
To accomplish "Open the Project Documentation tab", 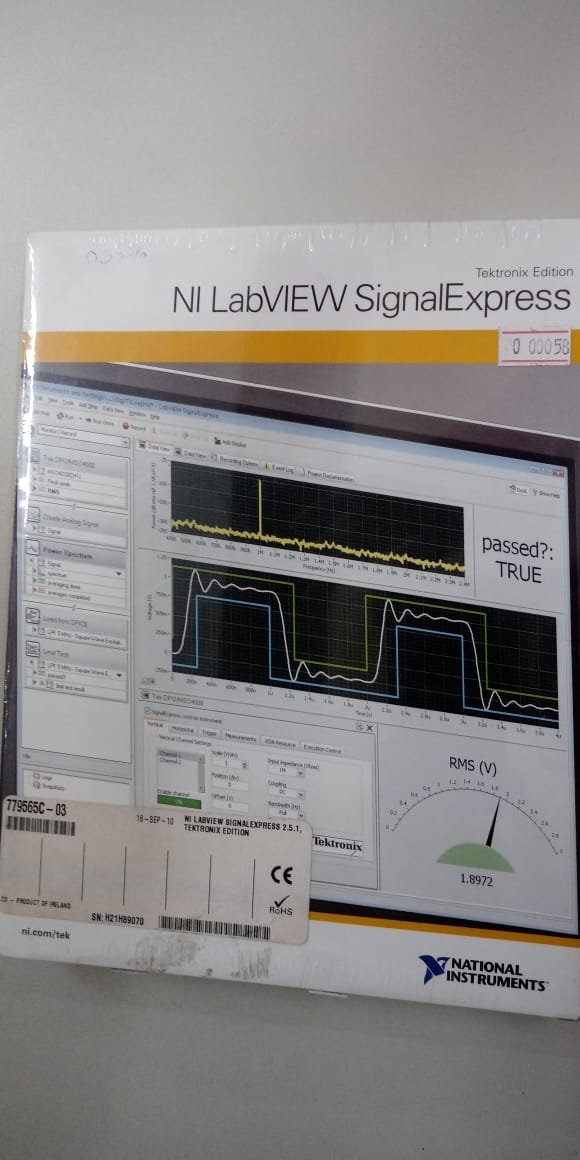I will 327,477.
